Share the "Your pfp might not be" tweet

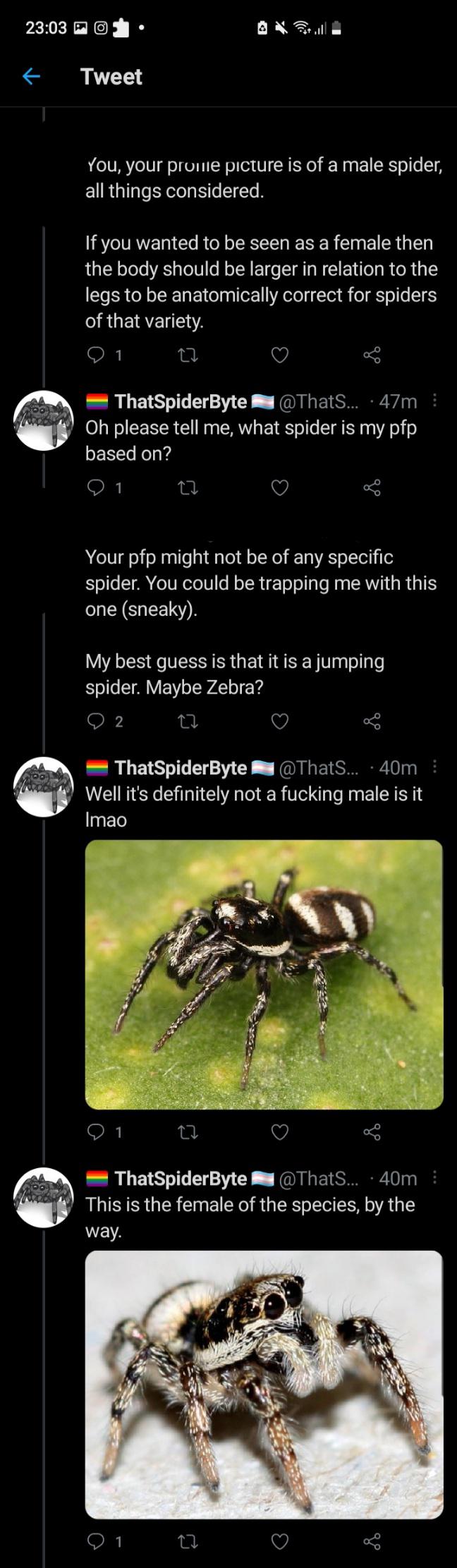point(374,721)
